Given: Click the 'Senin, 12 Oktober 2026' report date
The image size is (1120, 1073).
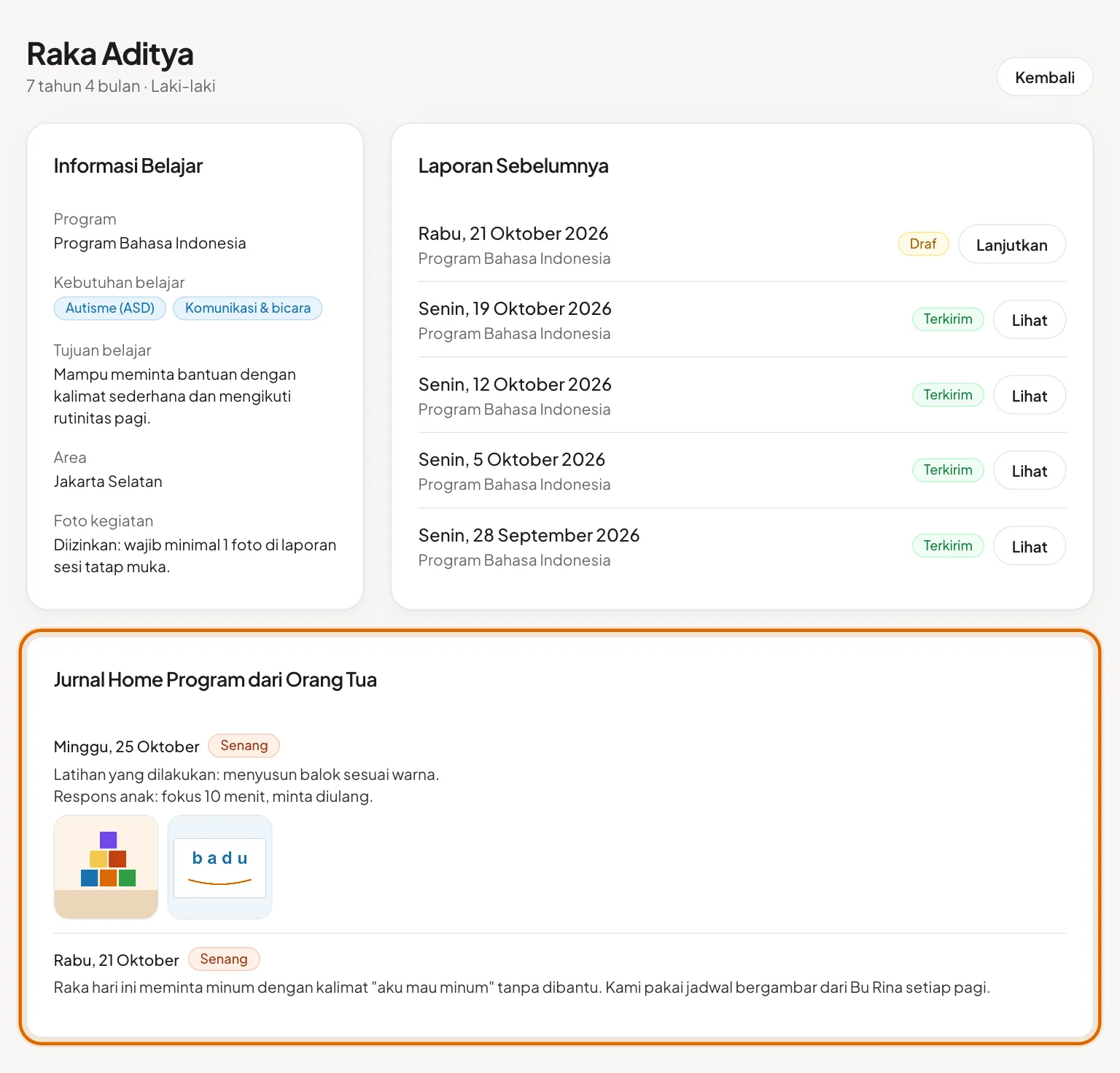Looking at the screenshot, I should (x=515, y=384).
